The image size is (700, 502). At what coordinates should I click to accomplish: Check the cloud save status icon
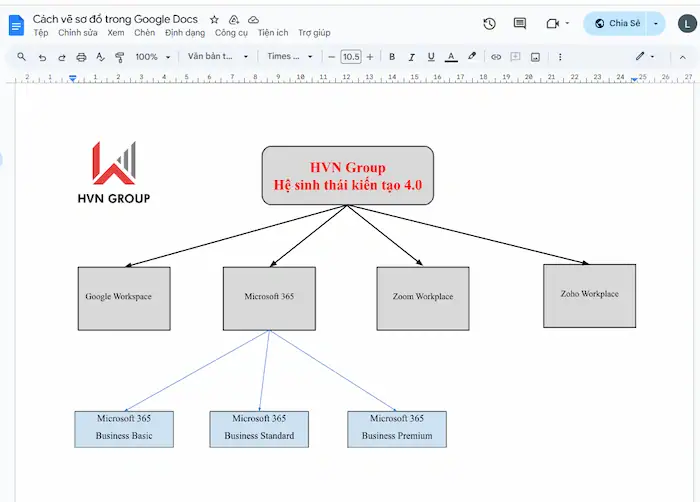[x=254, y=20]
